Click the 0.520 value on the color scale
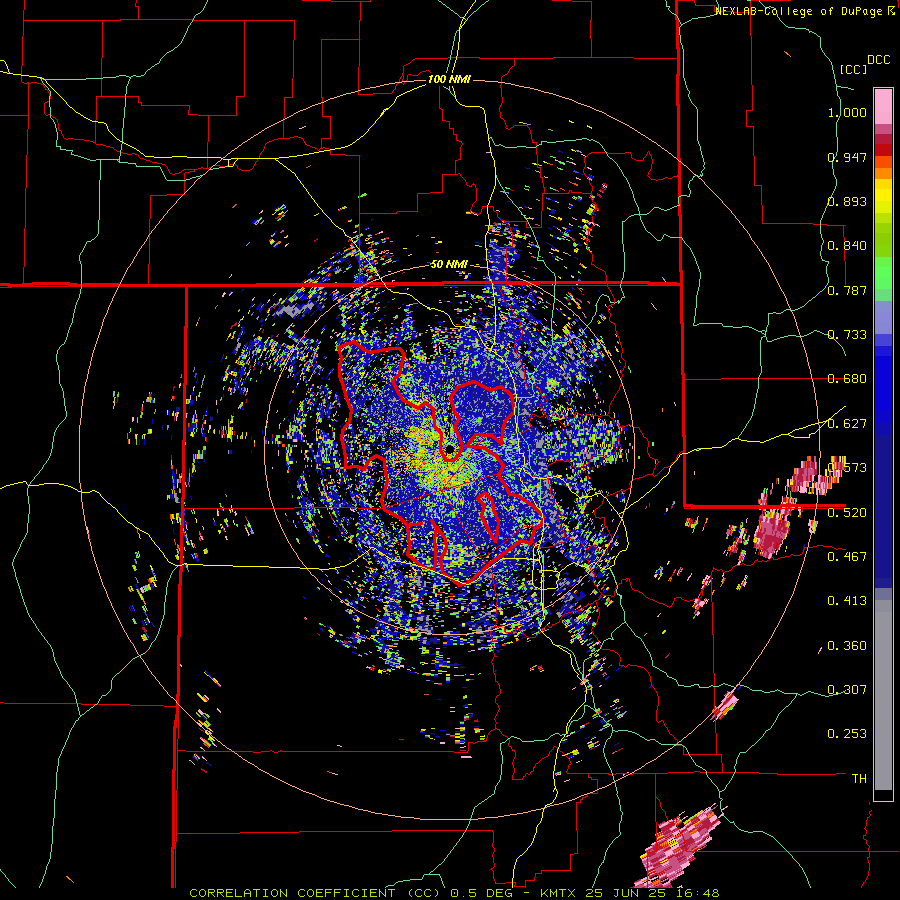 (x=847, y=513)
